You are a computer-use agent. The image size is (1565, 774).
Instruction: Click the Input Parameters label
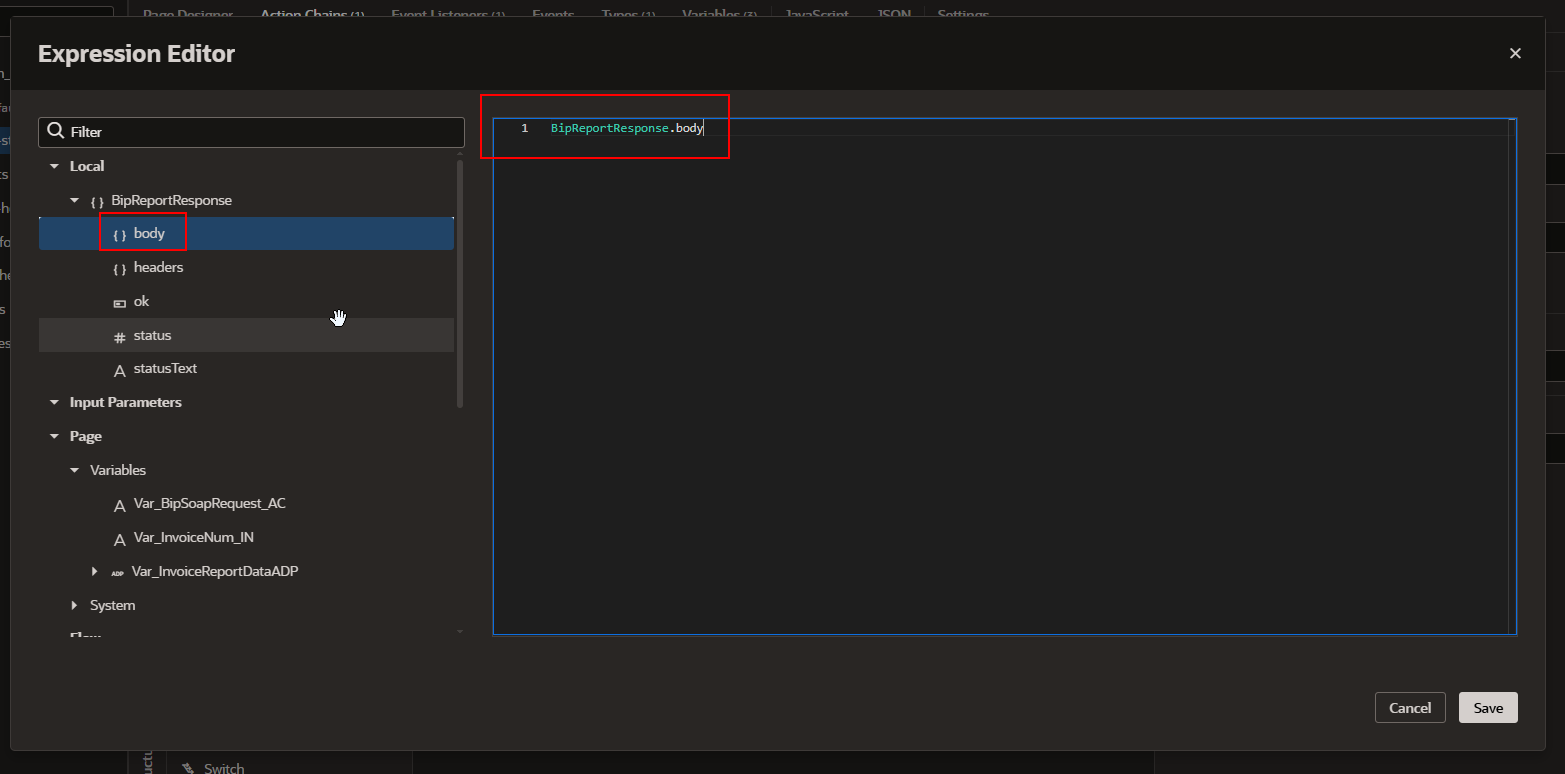(126, 402)
